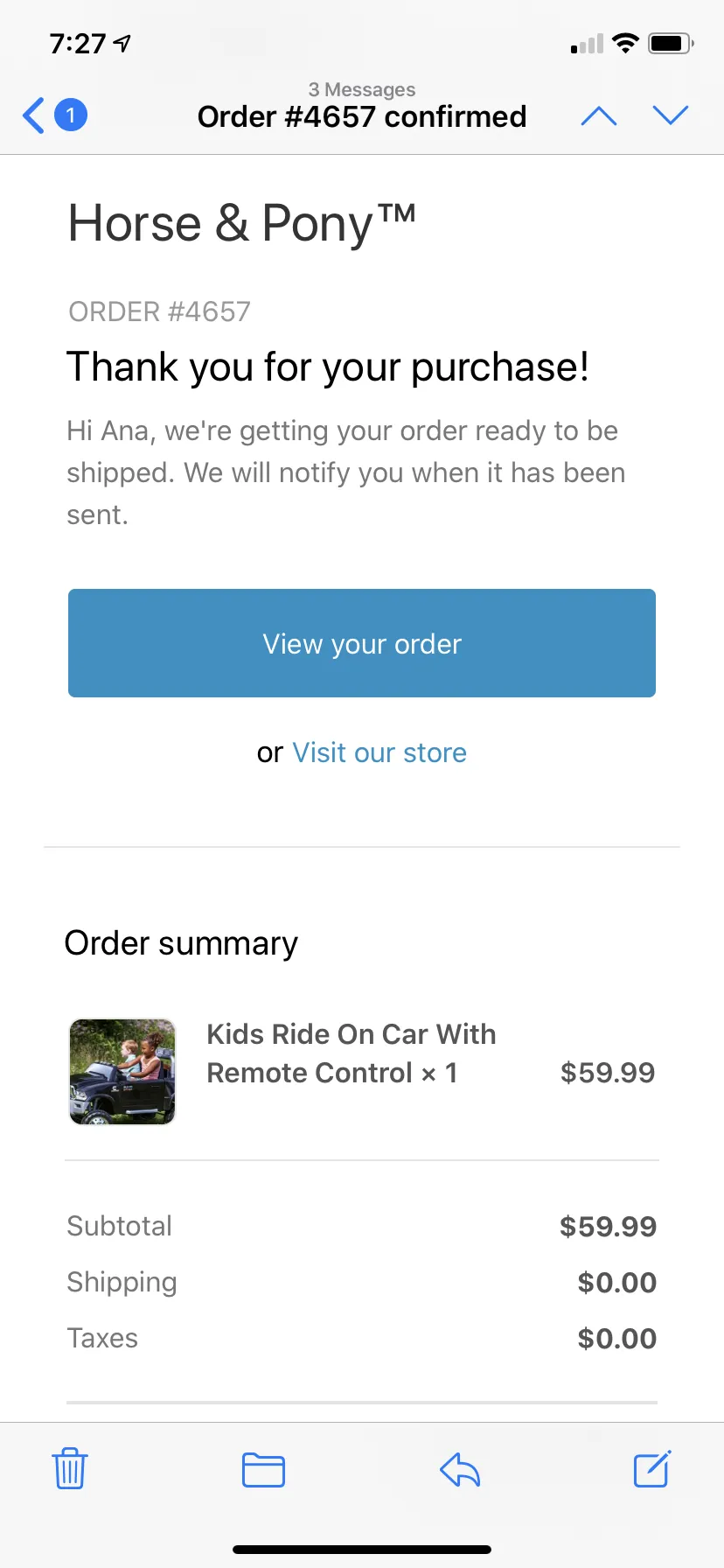Screen dimensions: 724x1568
Task: Tap the Kids Ride On Car product name
Action: coord(352,1053)
